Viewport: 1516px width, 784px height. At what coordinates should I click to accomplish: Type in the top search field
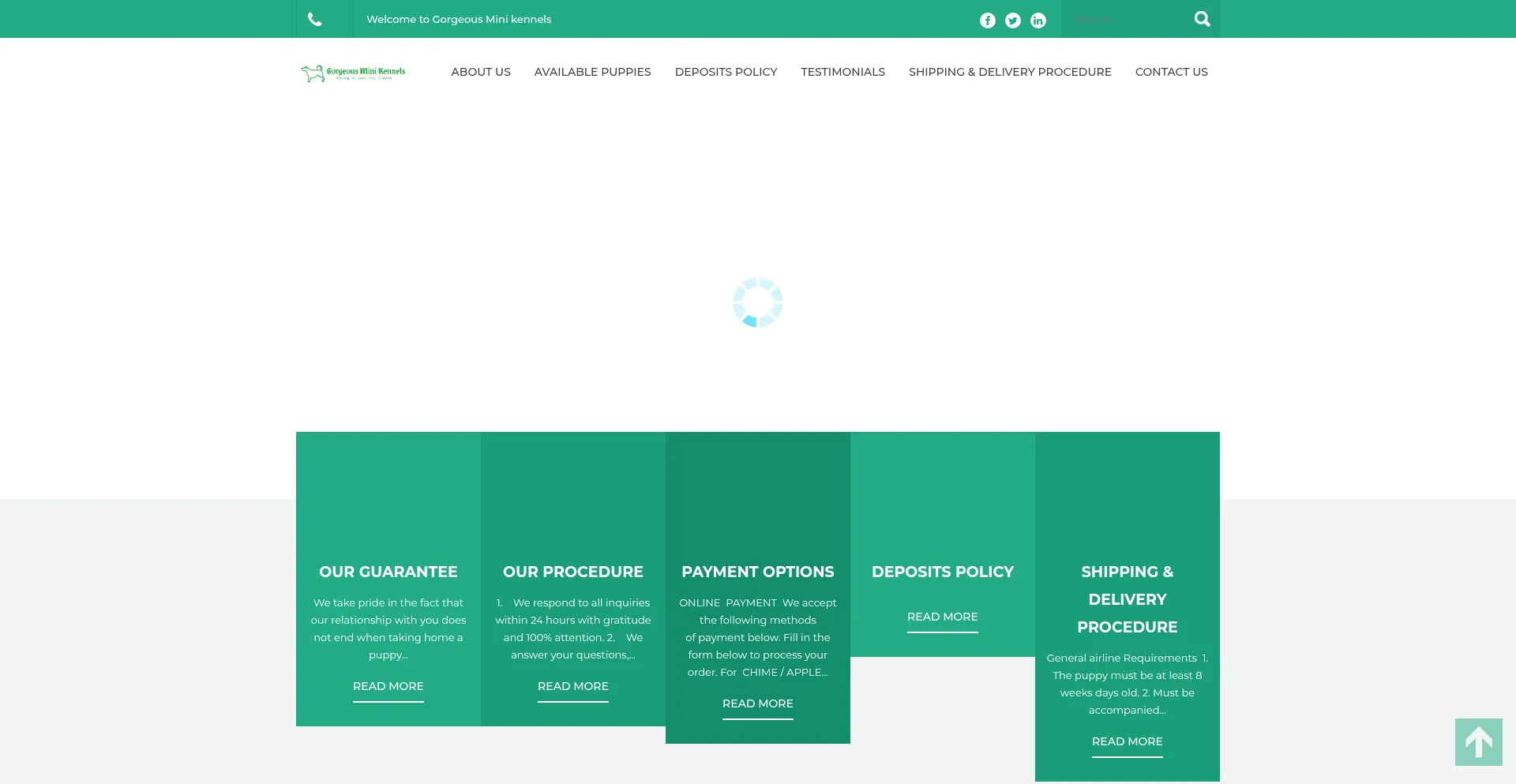[1125, 19]
